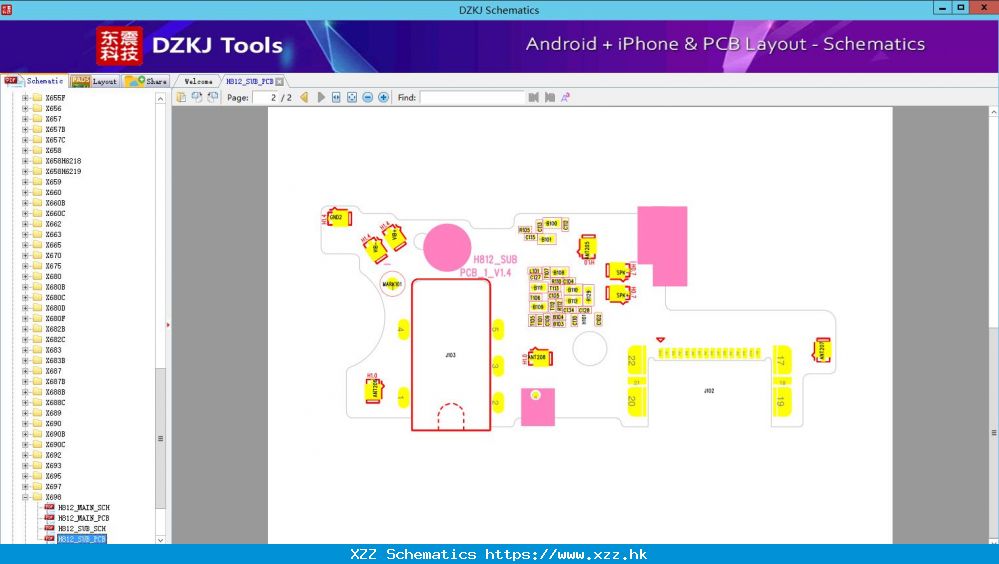The width and height of the screenshot is (999, 564).
Task: Expand the X683B folder node
Action: point(25,360)
